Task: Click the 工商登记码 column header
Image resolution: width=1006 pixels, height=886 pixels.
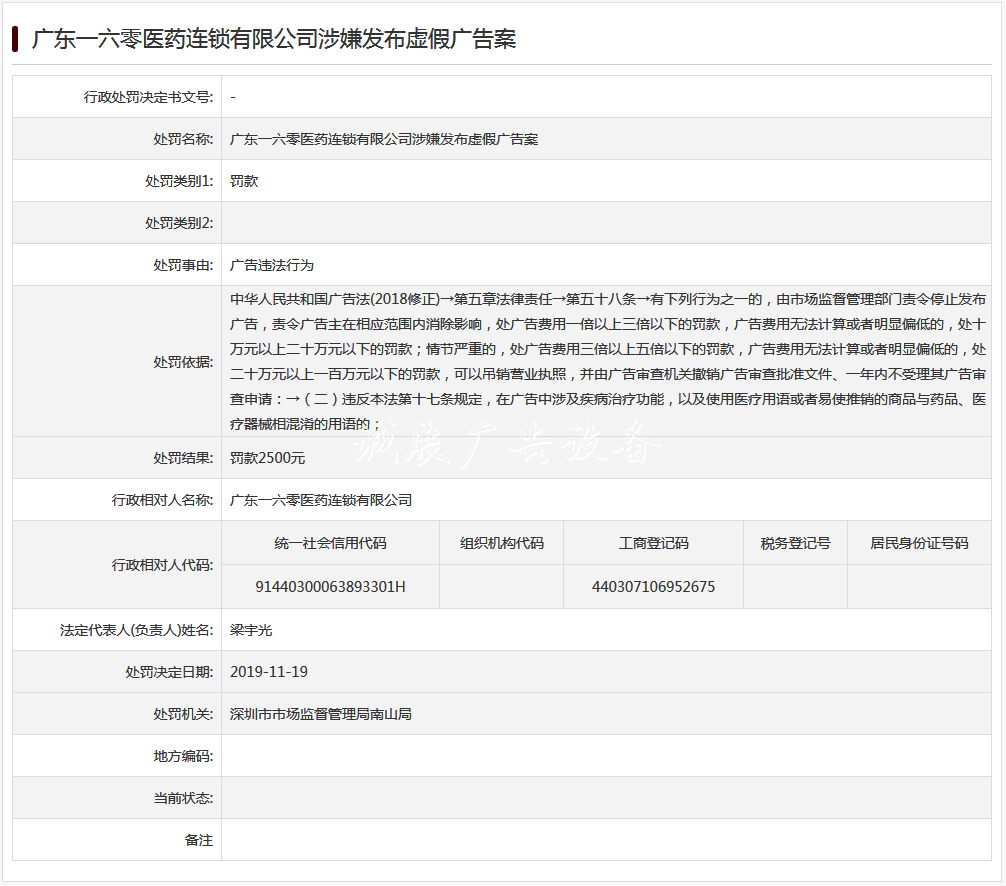Action: click(653, 543)
